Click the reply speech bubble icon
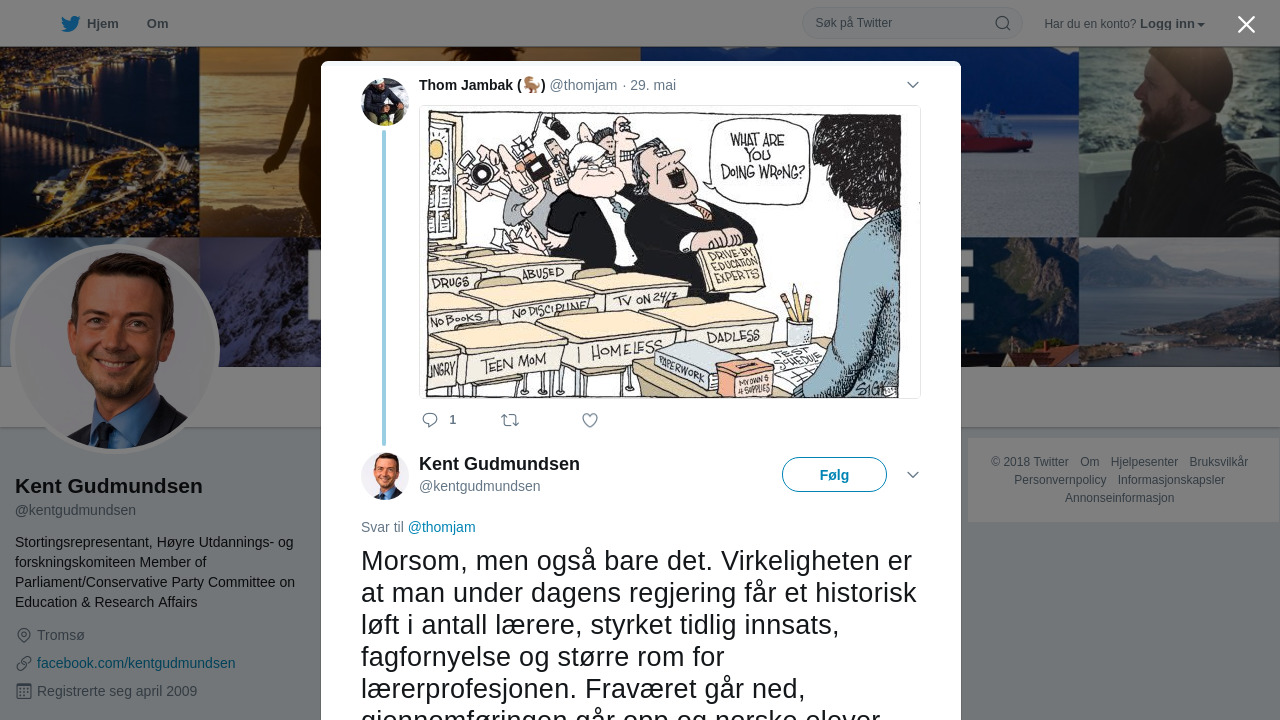 430,420
